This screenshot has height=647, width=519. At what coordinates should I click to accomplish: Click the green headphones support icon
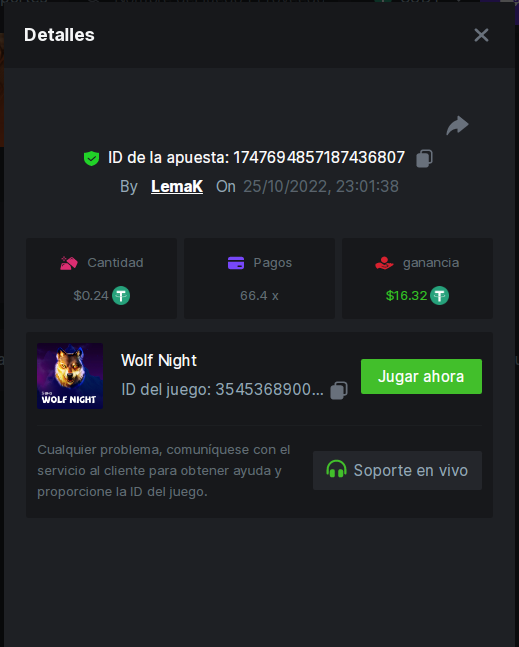[336, 470]
